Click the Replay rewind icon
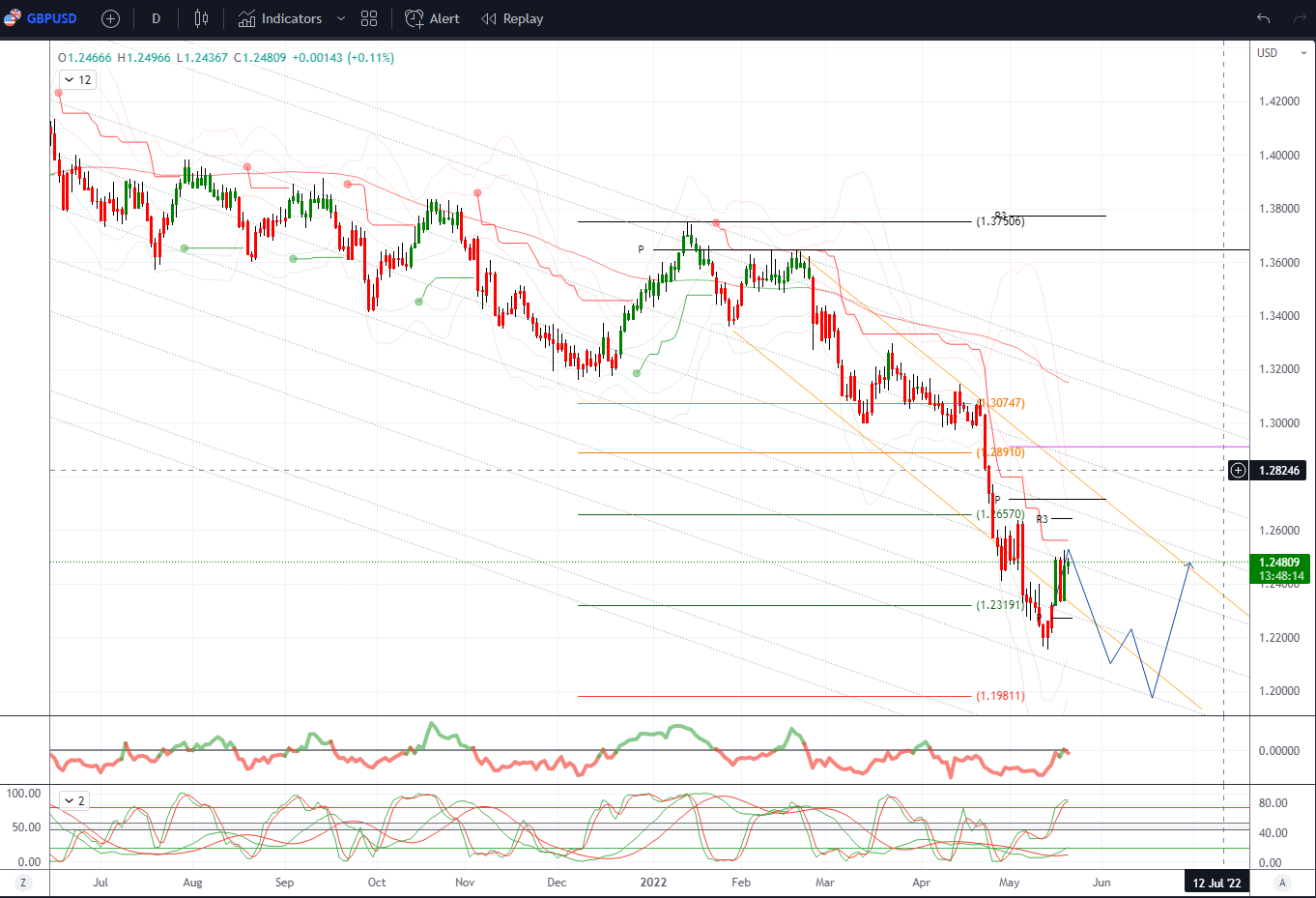 point(489,18)
